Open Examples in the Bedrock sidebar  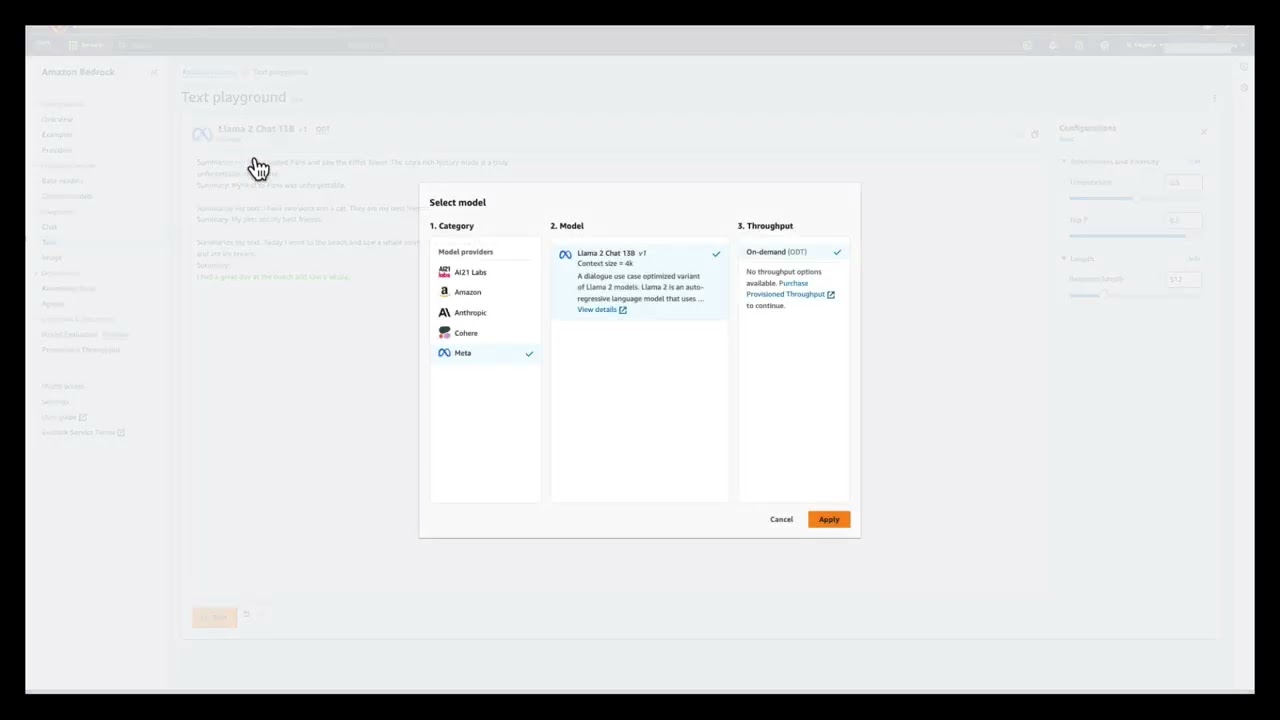pos(57,134)
